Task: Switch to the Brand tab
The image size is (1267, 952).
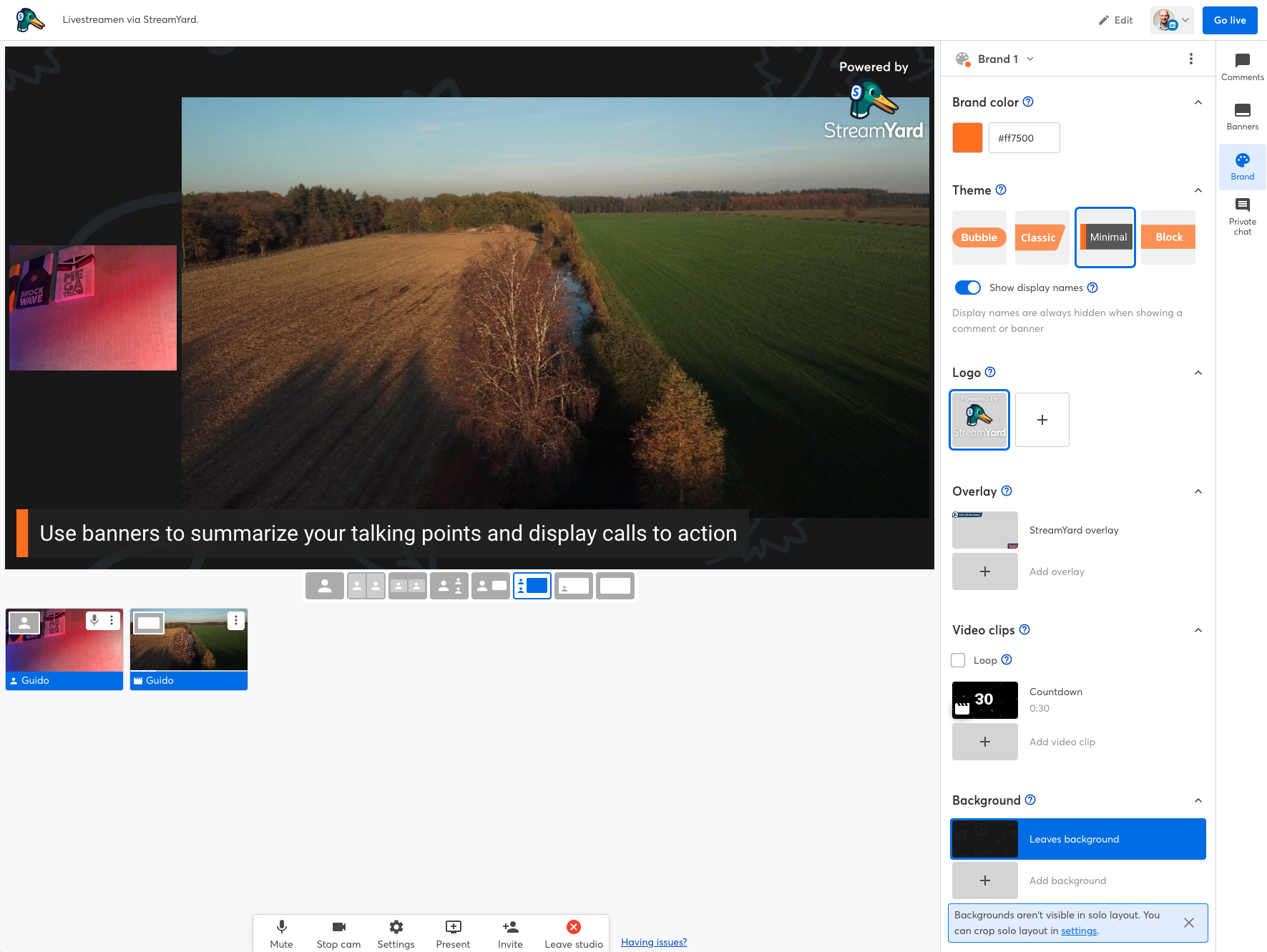Action: click(1242, 167)
